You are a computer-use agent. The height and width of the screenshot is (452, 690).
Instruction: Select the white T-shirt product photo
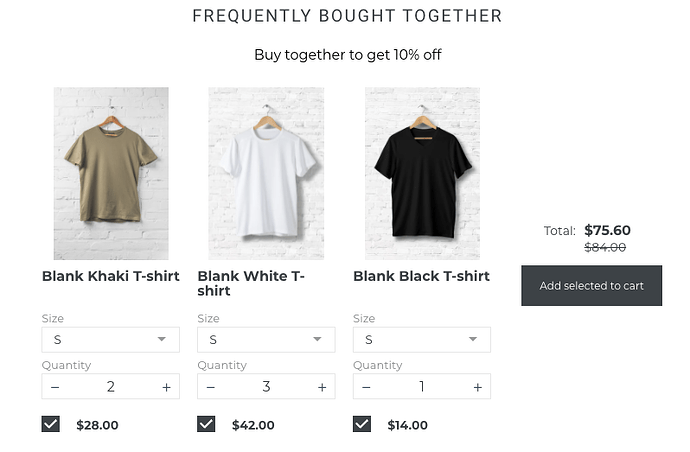266,173
